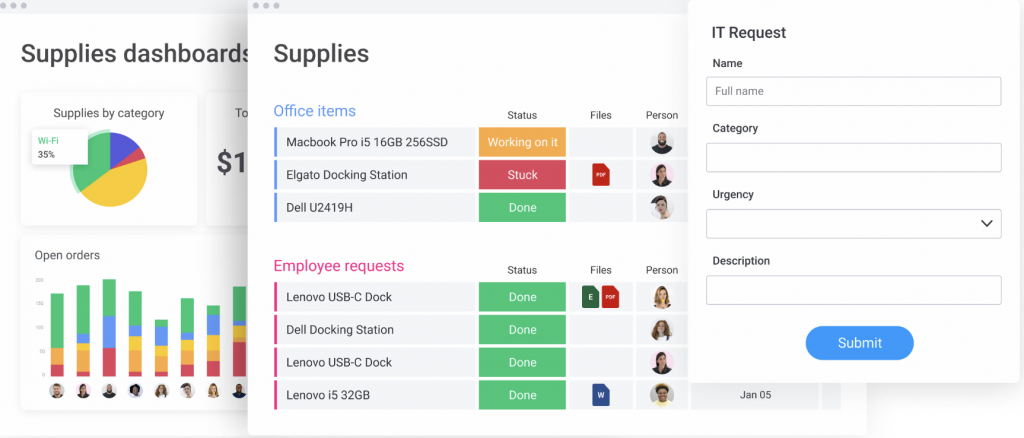Collapse the Employee requests group
This screenshot has height=438, width=1024.
coord(338,266)
